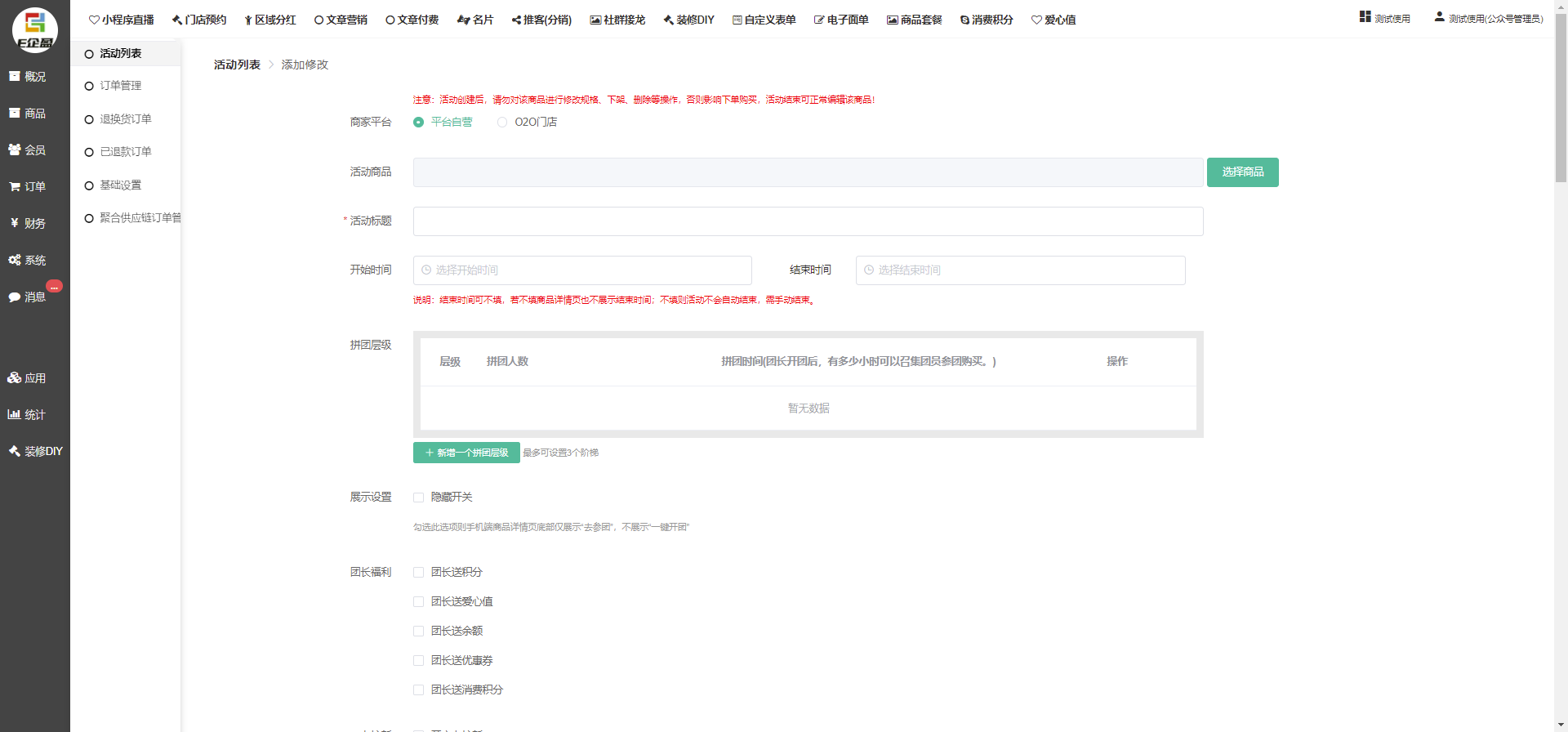The image size is (1568, 732).
Task: Click the E企盈 logo in sidebar
Action: click(x=34, y=30)
